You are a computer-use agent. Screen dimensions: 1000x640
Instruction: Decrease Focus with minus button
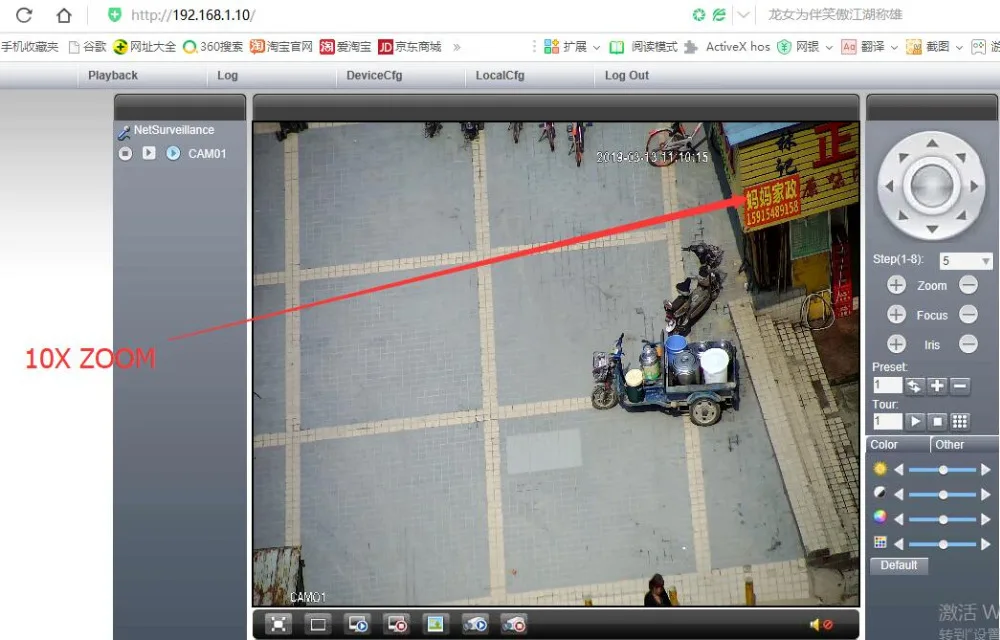968,314
